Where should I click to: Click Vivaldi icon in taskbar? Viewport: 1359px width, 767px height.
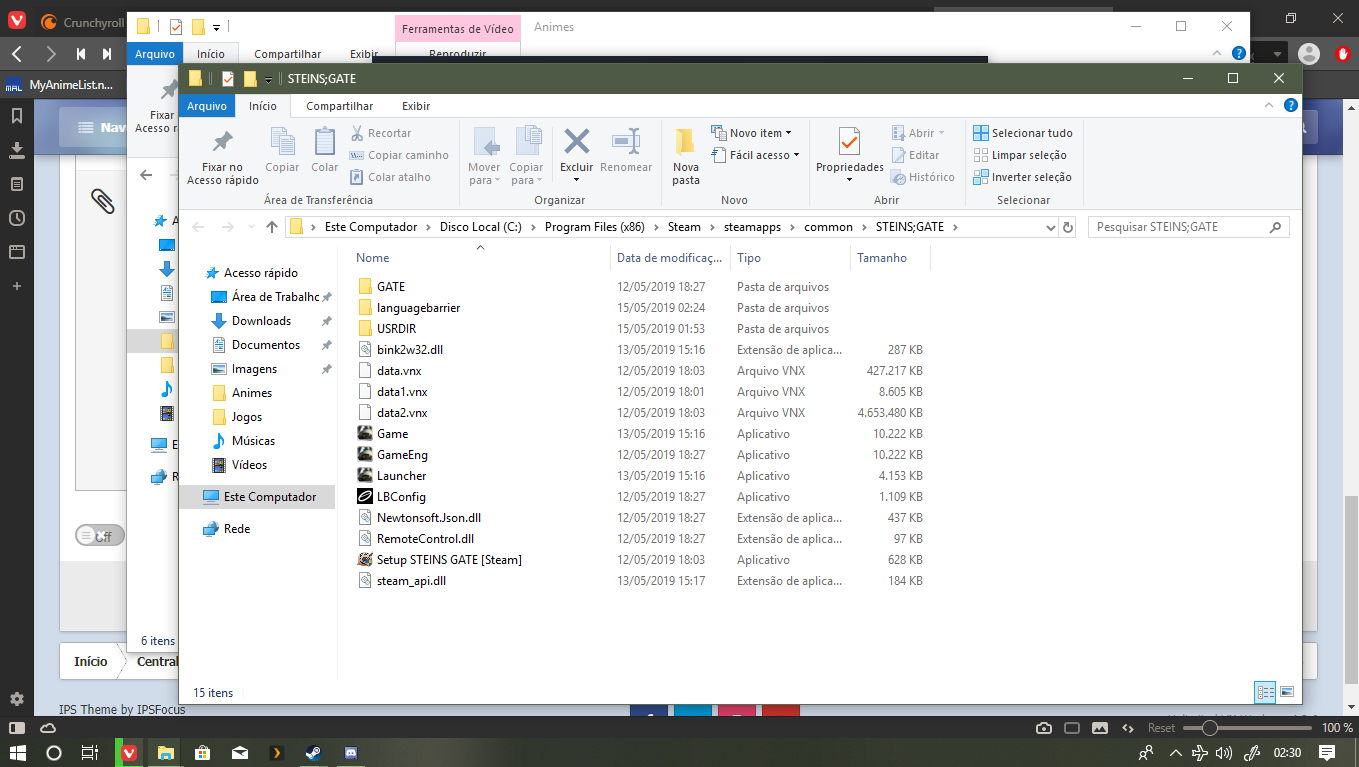pos(129,753)
